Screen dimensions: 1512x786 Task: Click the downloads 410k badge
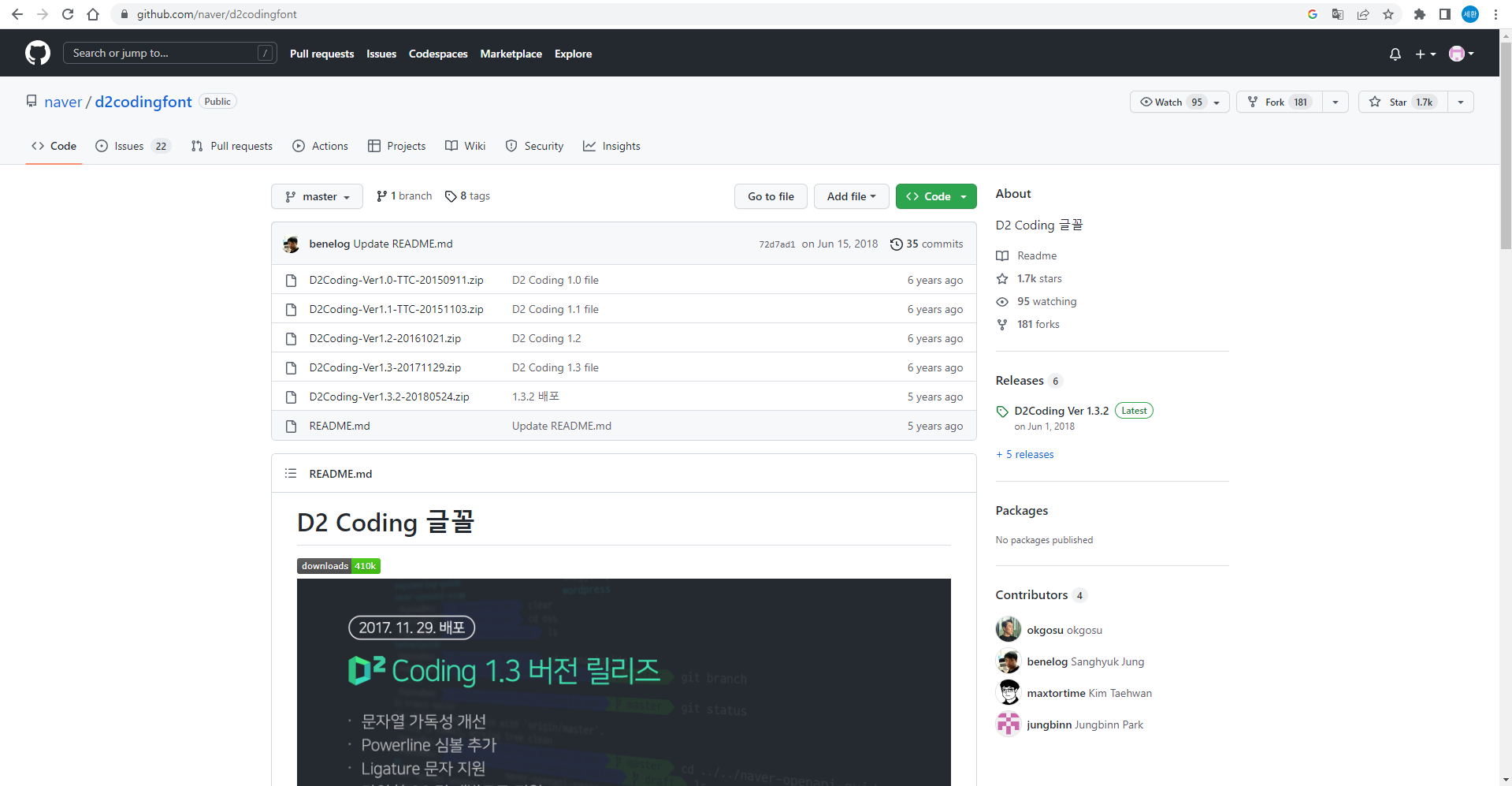click(339, 566)
